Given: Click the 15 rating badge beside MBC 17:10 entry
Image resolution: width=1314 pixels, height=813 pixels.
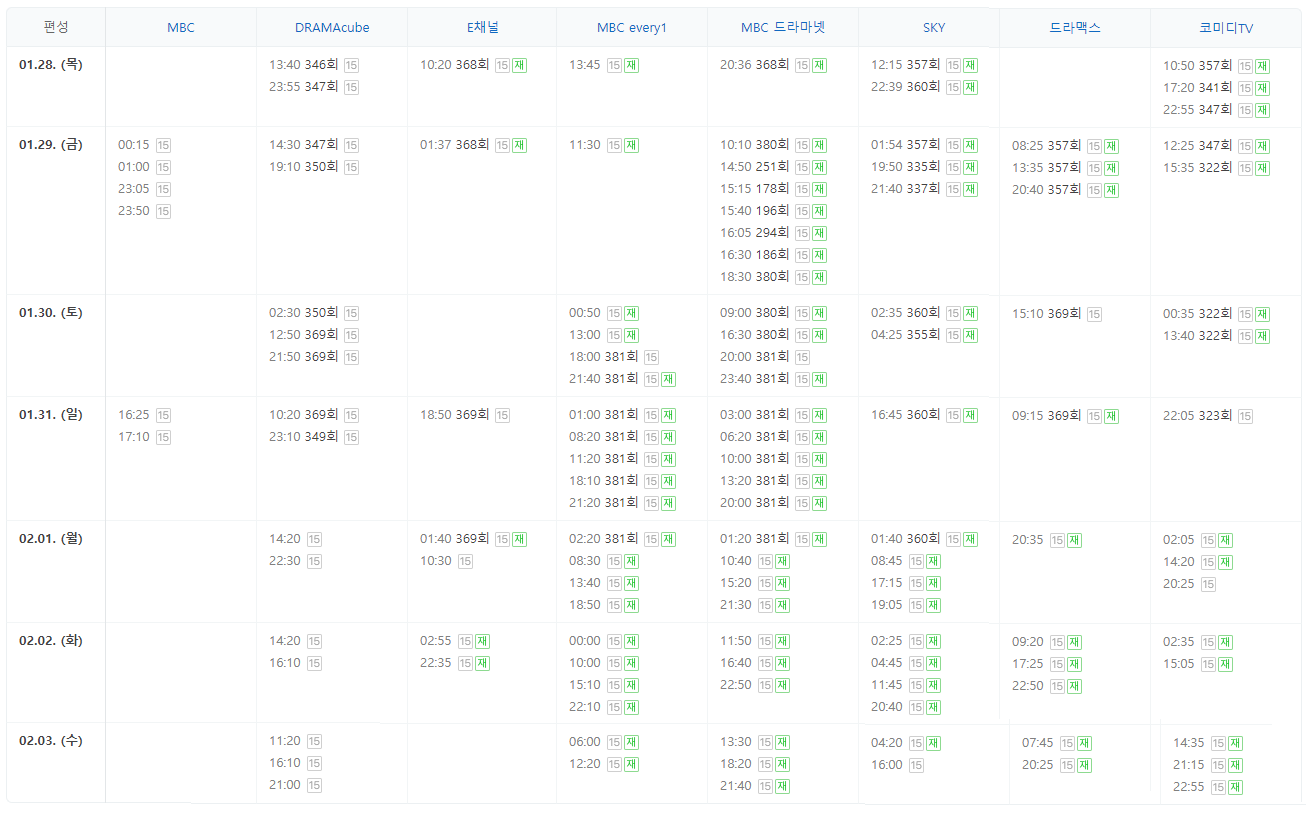Looking at the screenshot, I should point(163,437).
